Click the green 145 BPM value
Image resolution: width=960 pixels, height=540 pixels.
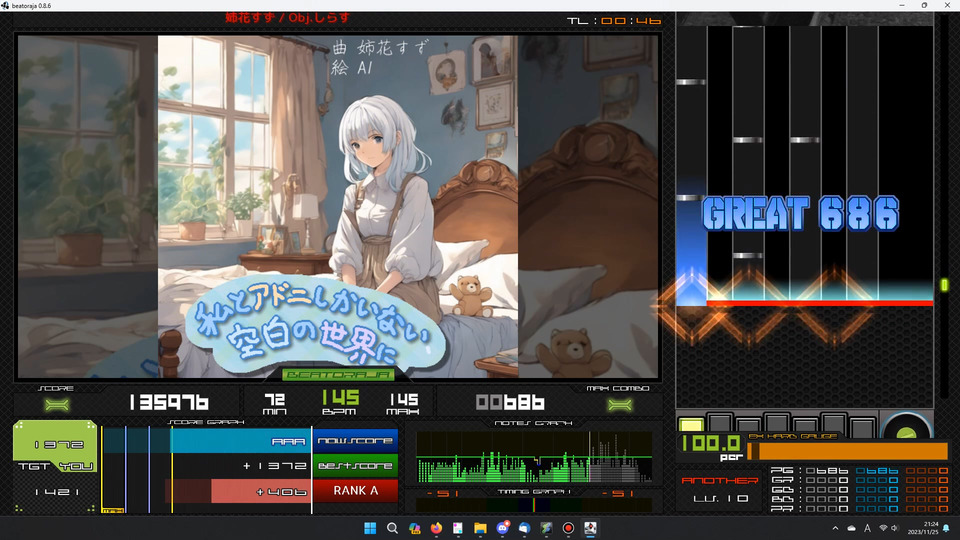(341, 399)
